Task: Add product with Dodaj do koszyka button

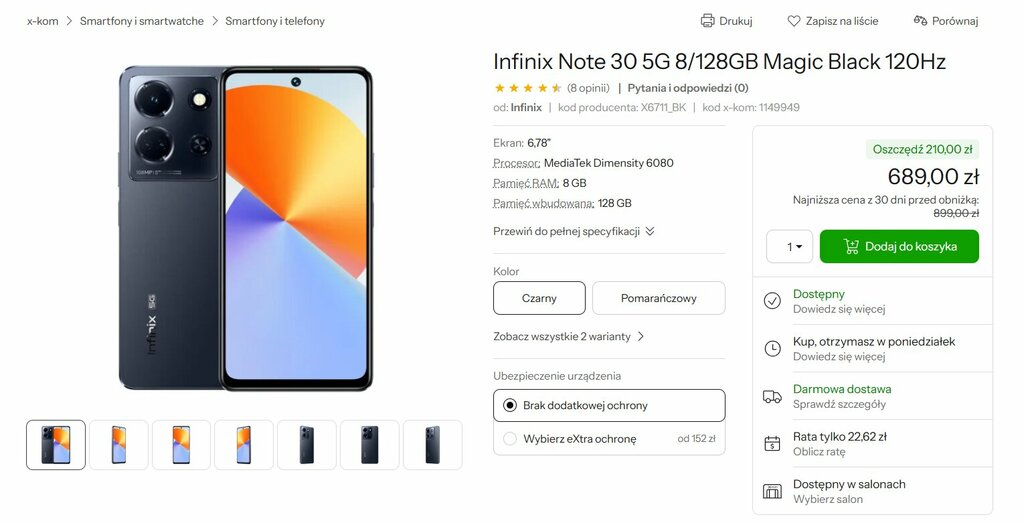Action: 899,247
